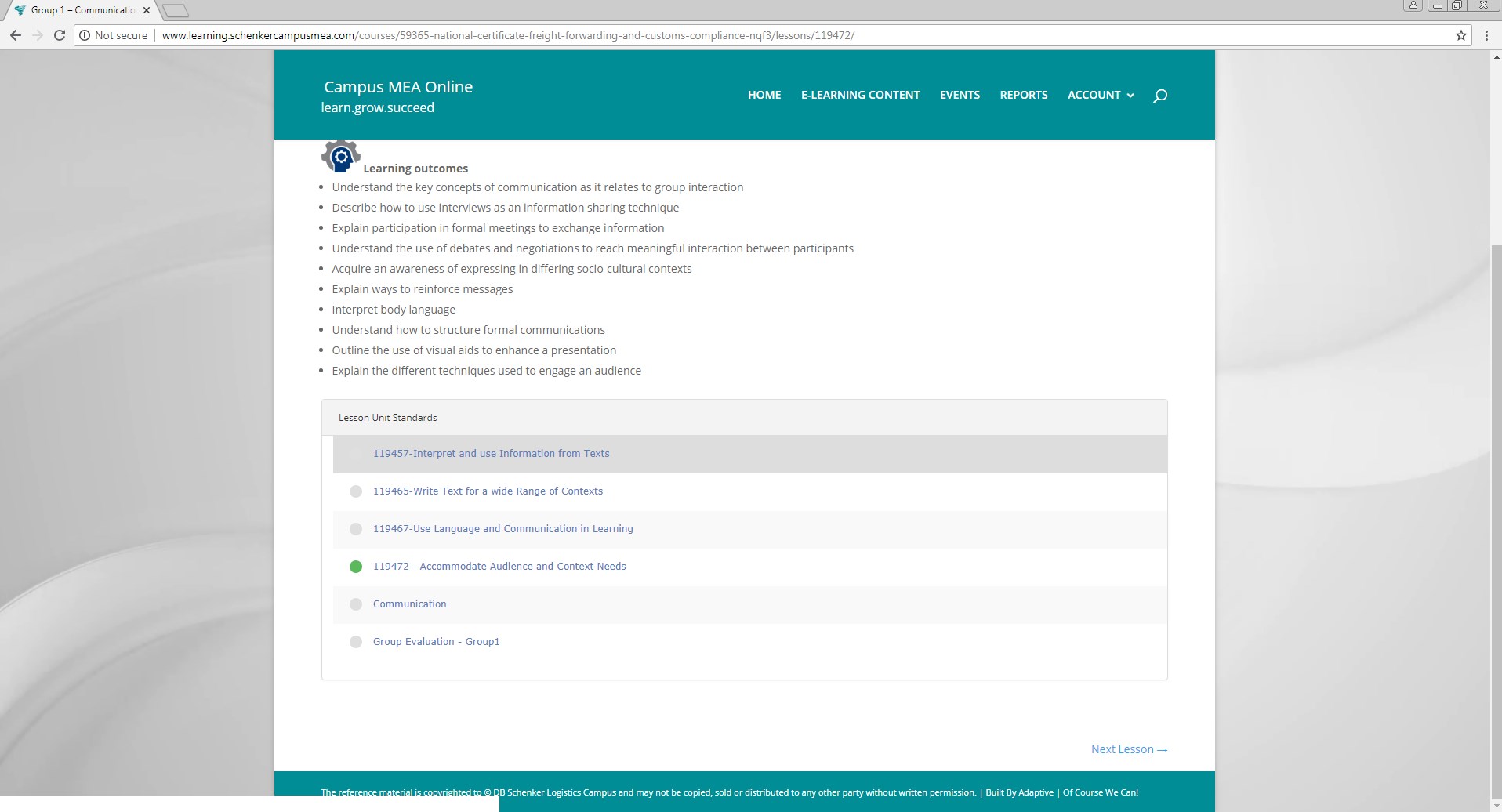Click the browser back arrow
Image resolution: width=1502 pixels, height=812 pixels.
coord(16,35)
